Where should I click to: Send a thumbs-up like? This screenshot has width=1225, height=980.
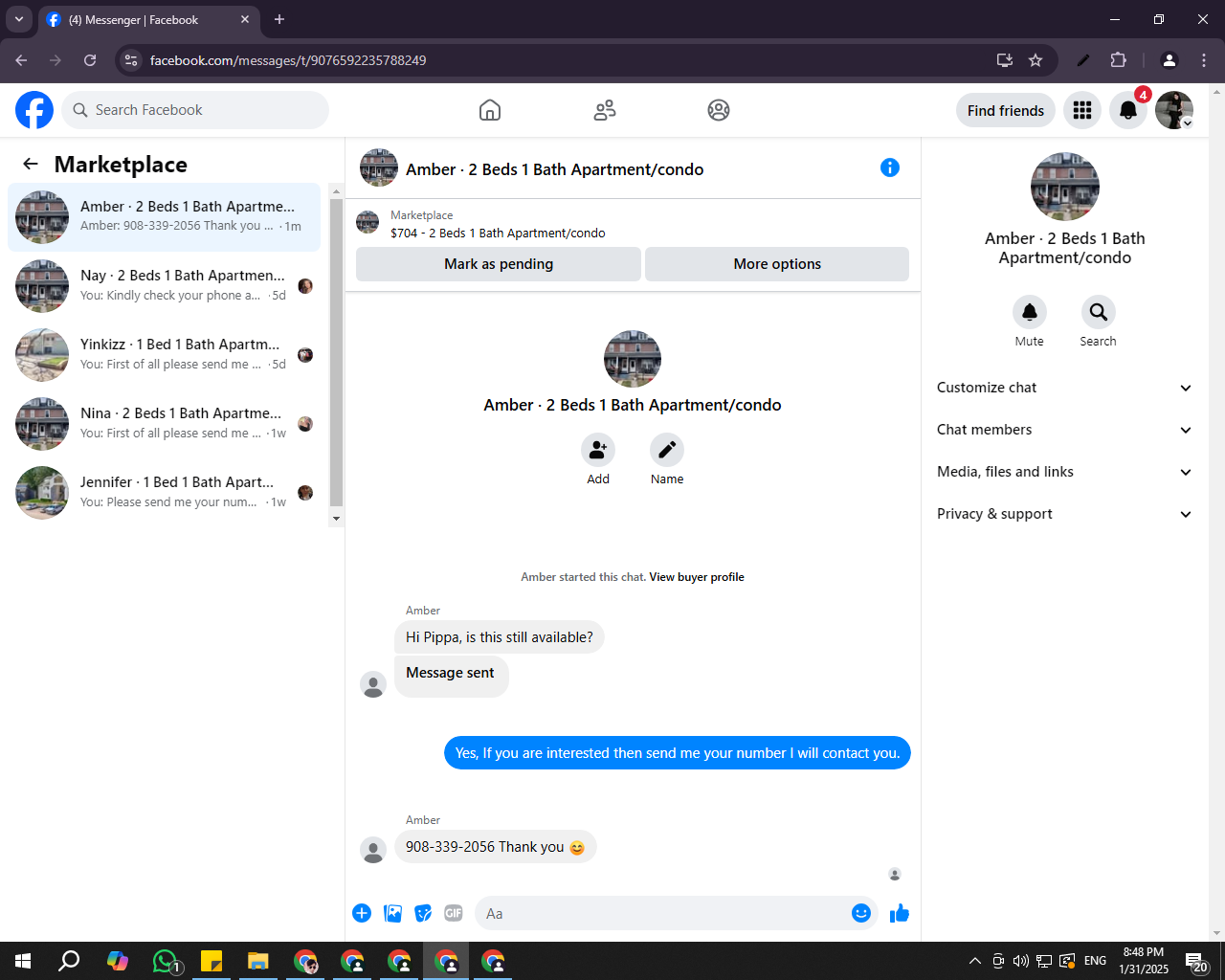[x=900, y=913]
